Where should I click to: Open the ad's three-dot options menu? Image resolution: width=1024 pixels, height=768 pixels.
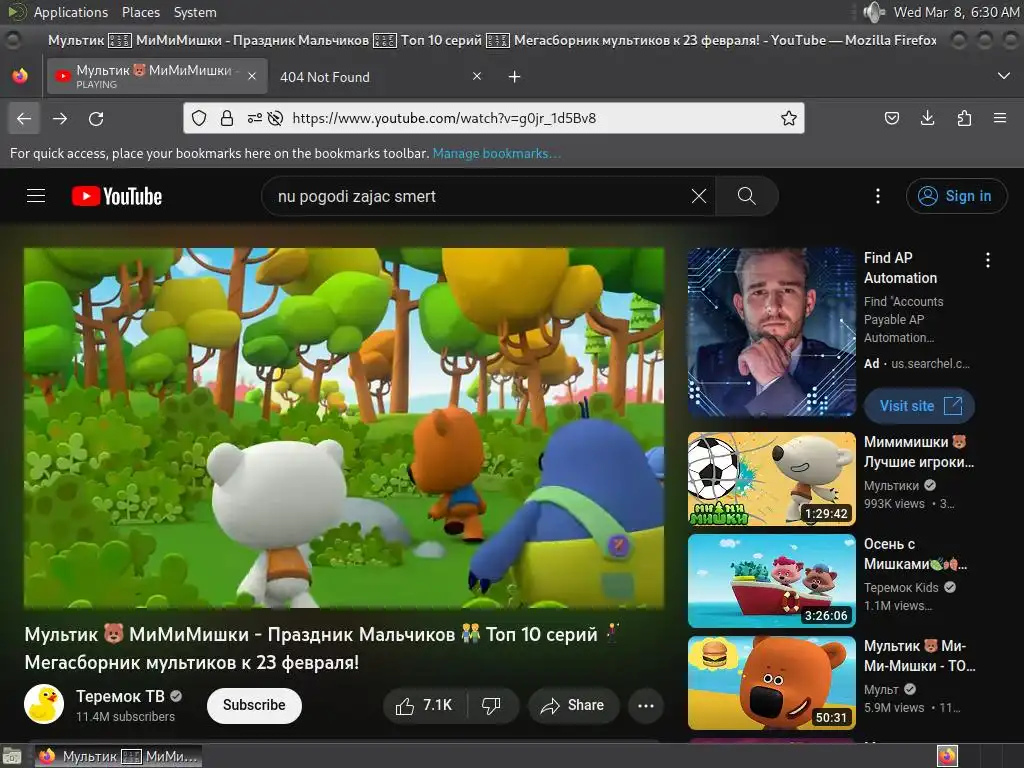tap(988, 261)
